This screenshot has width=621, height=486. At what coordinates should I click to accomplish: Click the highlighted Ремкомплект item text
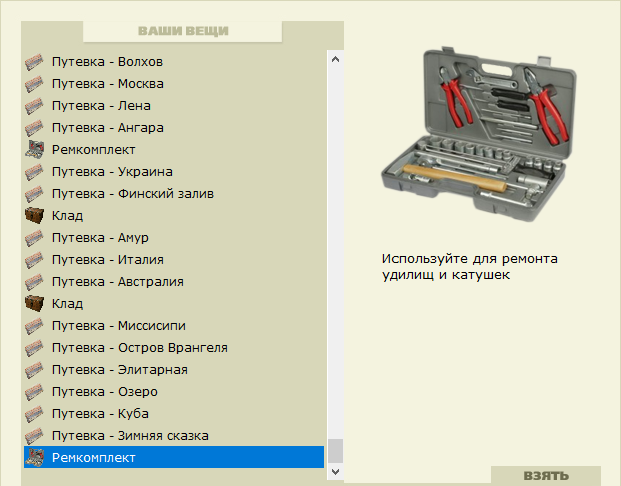coord(94,457)
